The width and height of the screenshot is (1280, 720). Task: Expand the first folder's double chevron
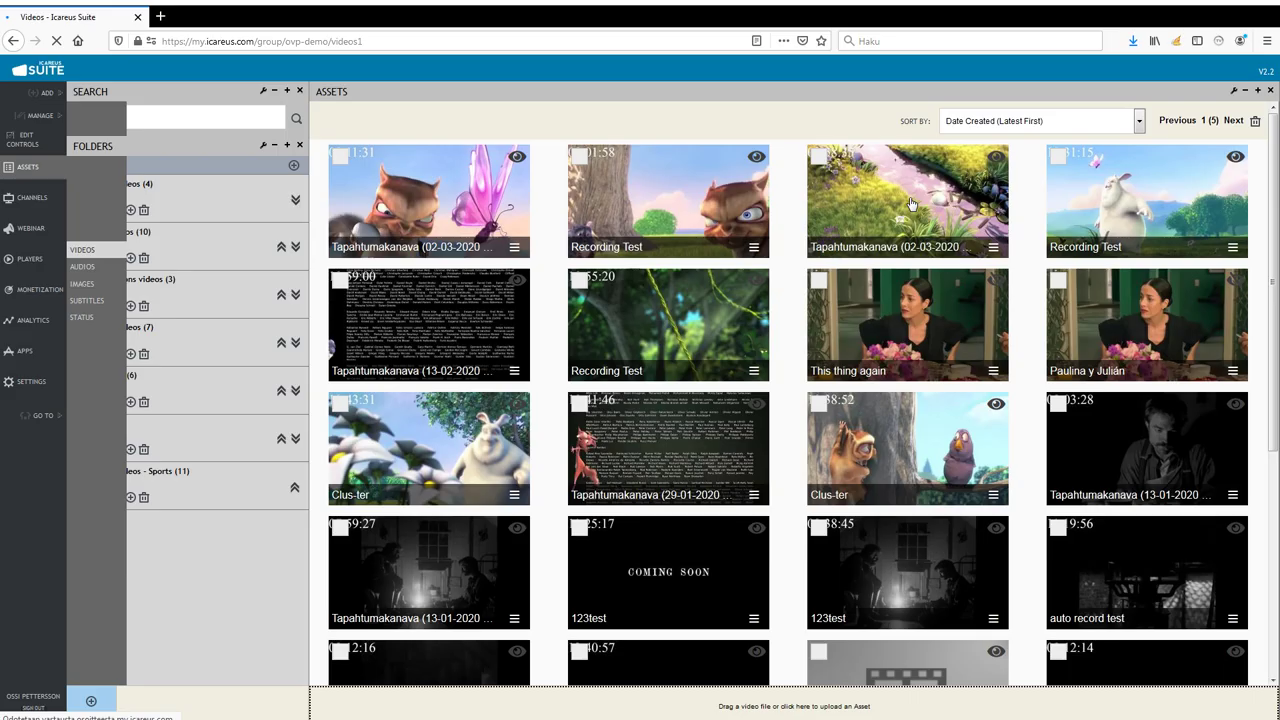295,200
